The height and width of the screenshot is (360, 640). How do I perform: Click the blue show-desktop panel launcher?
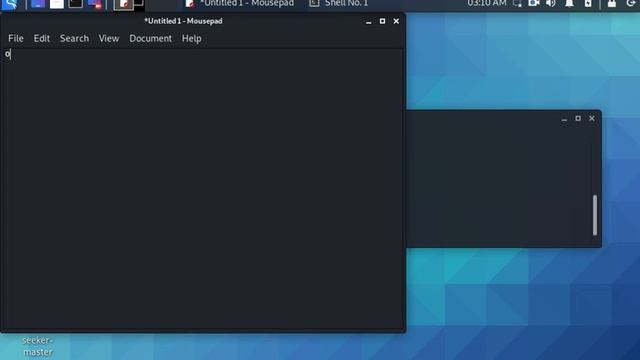coord(38,4)
